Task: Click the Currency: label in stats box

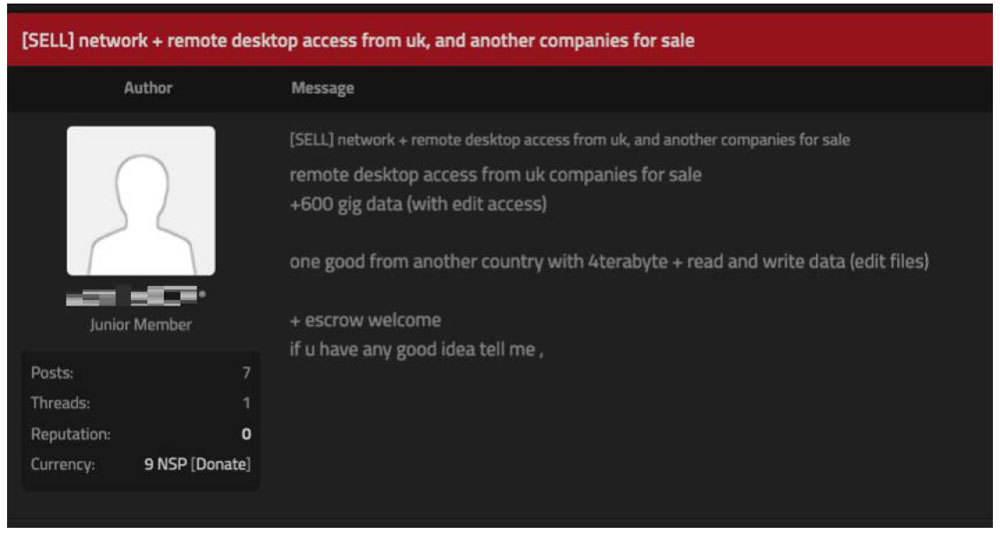Action: 63,464
